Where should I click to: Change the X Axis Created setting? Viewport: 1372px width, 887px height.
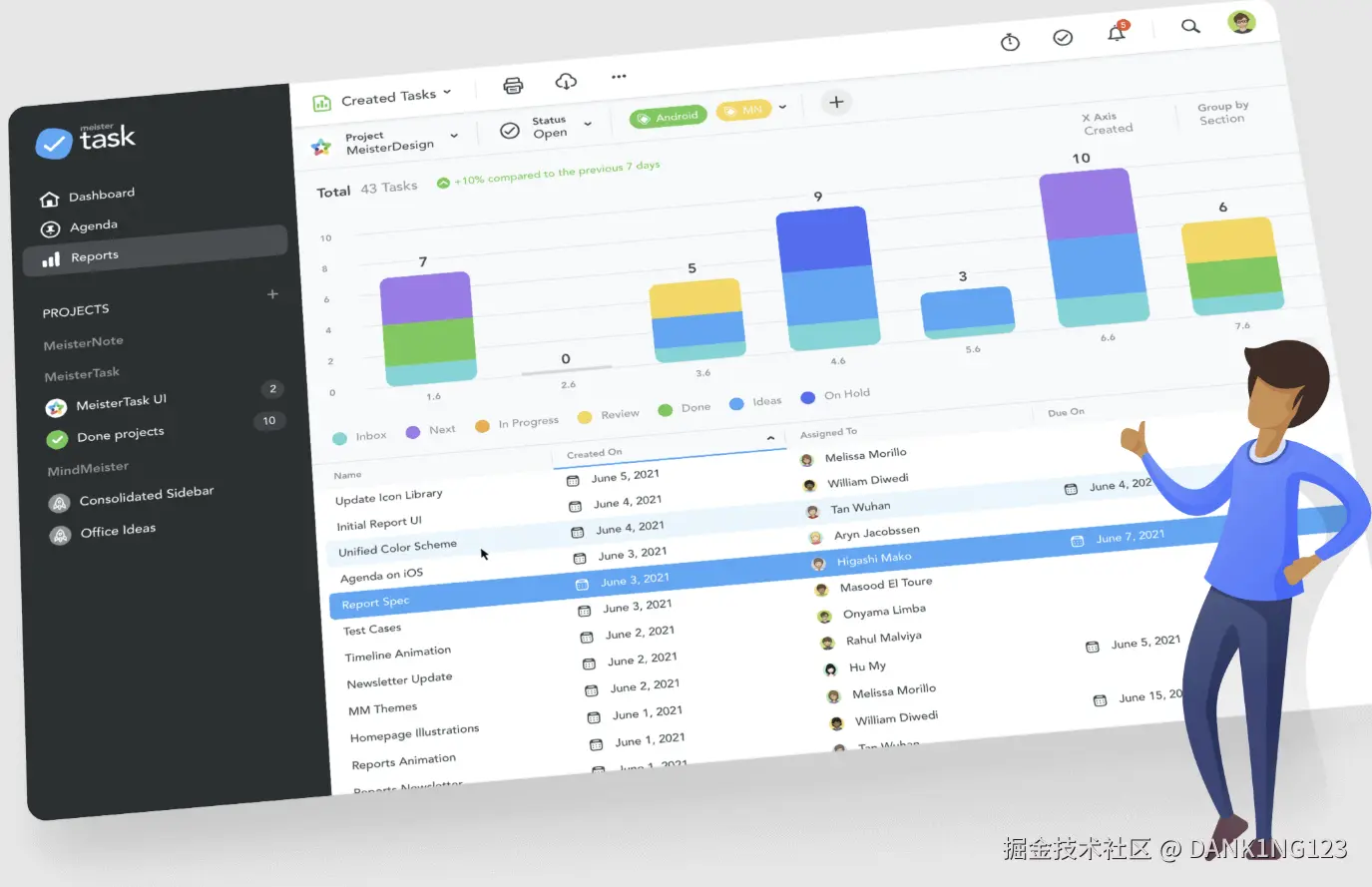[x=1107, y=123]
